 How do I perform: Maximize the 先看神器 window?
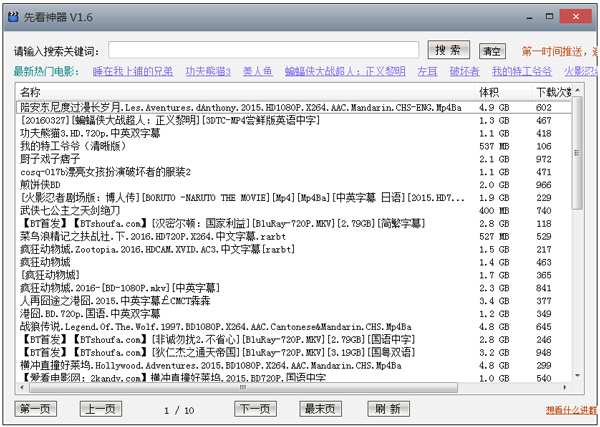coord(549,16)
